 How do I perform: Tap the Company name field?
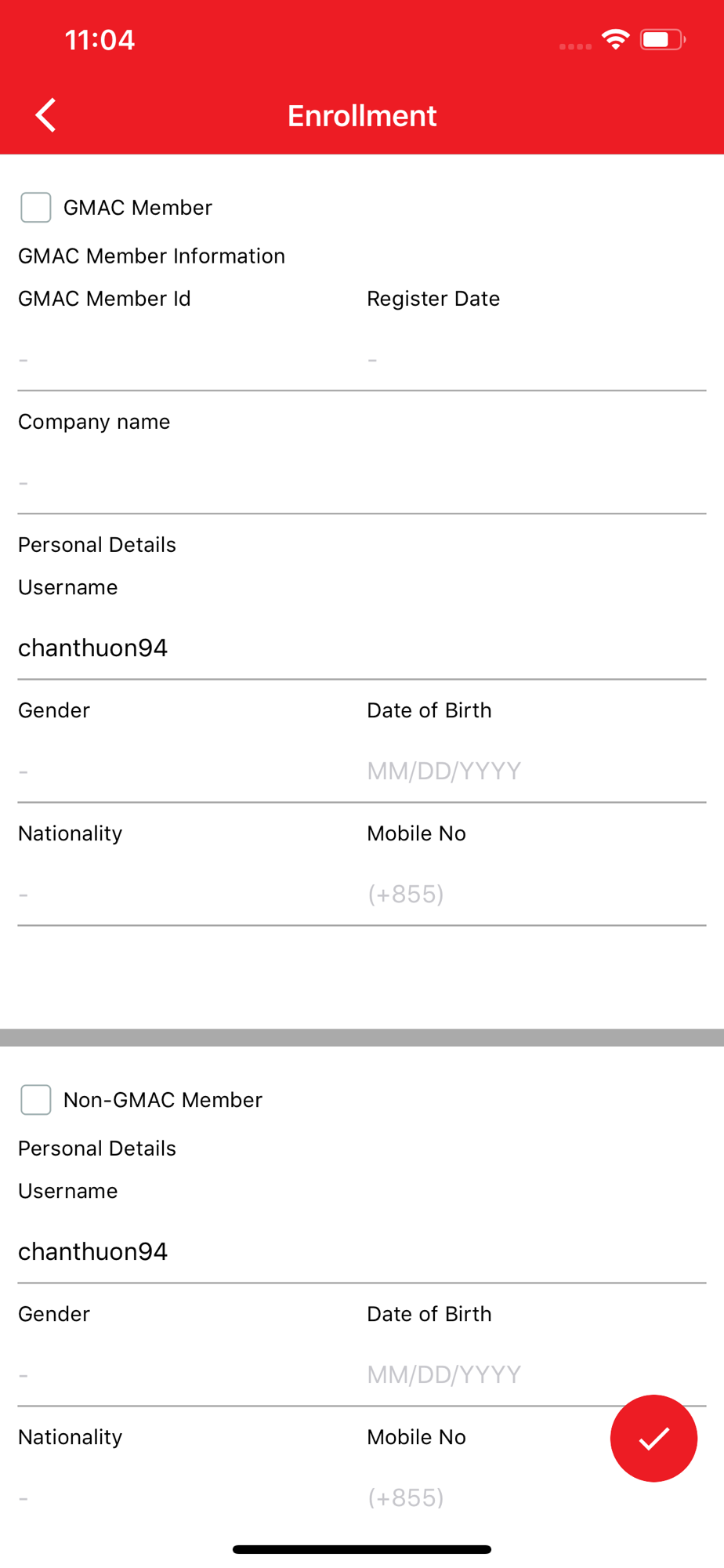pos(360,483)
